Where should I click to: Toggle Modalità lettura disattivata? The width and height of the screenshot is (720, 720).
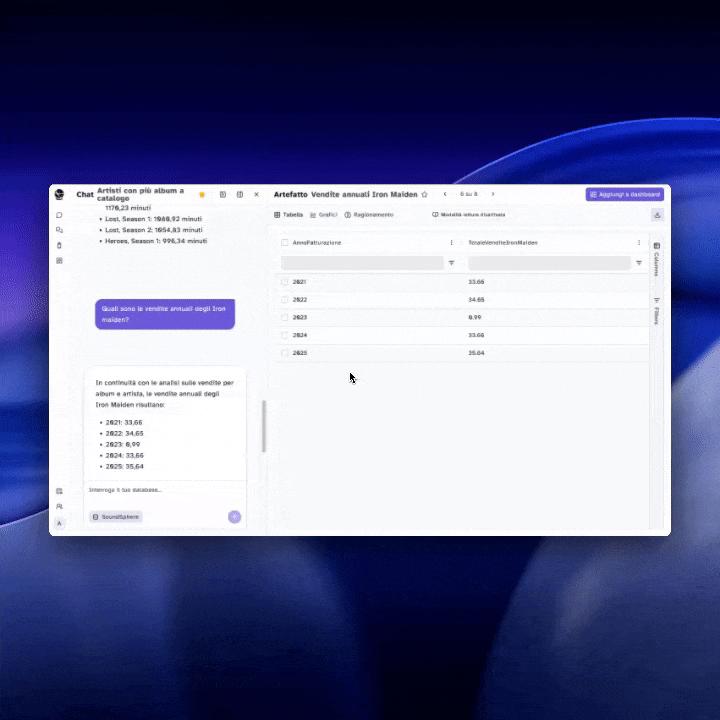(468, 214)
